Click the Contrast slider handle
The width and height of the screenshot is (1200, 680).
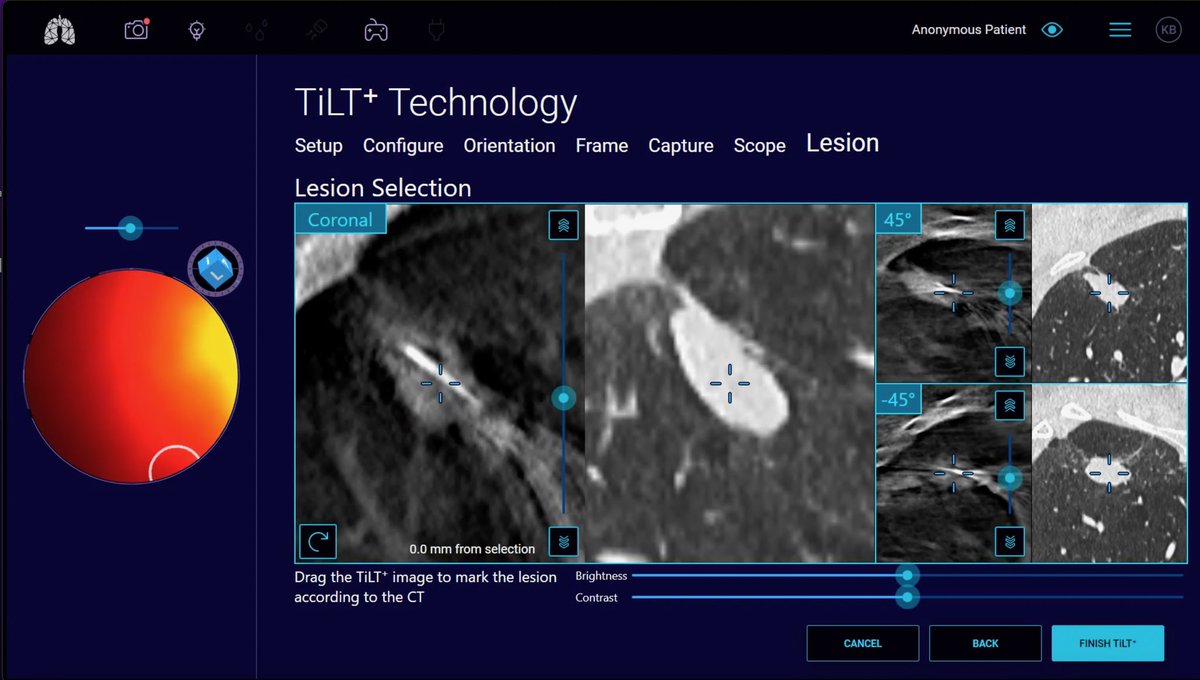point(907,597)
